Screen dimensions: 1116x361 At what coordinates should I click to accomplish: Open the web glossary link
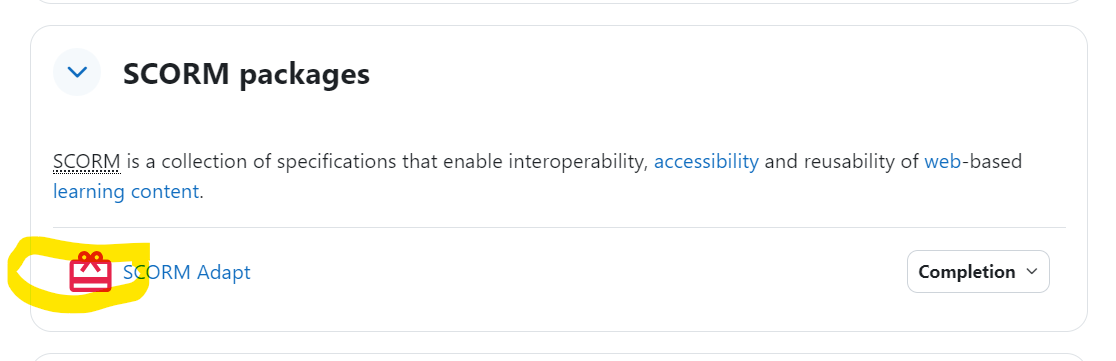(x=943, y=162)
